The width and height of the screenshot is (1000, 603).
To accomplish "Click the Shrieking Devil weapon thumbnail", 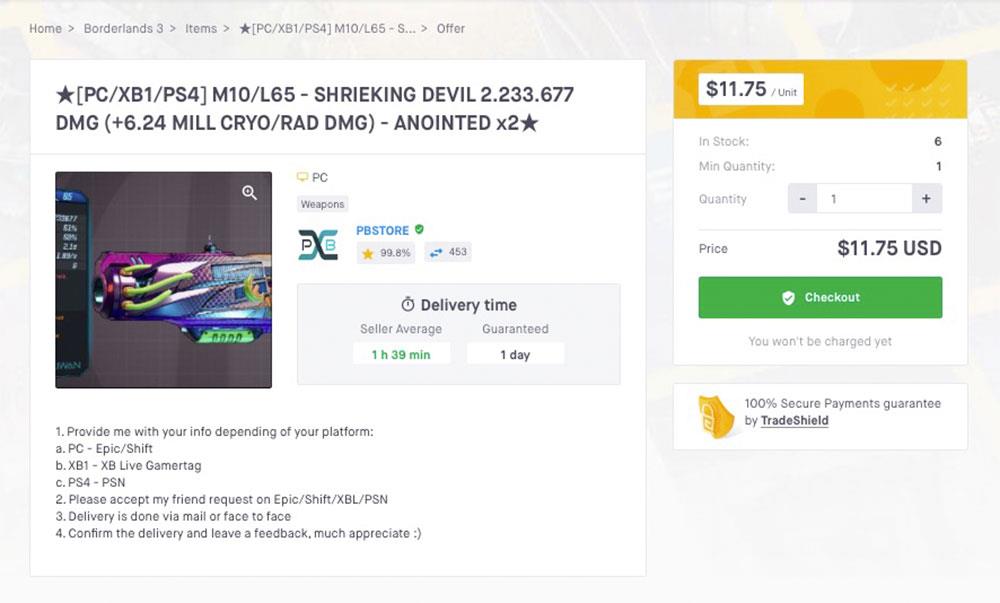I will point(163,280).
